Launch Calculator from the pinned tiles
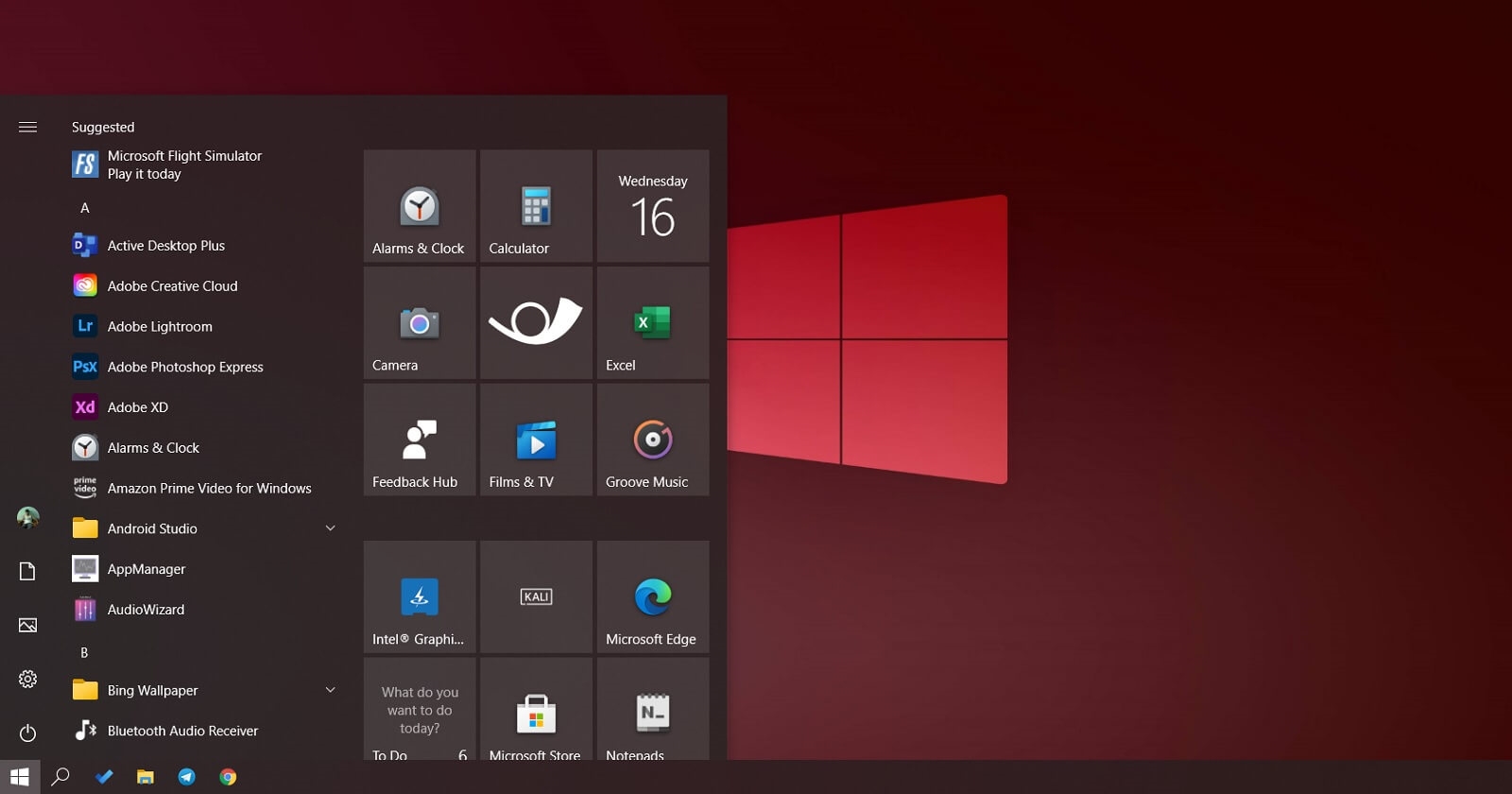This screenshot has width=1512, height=794. tap(536, 206)
